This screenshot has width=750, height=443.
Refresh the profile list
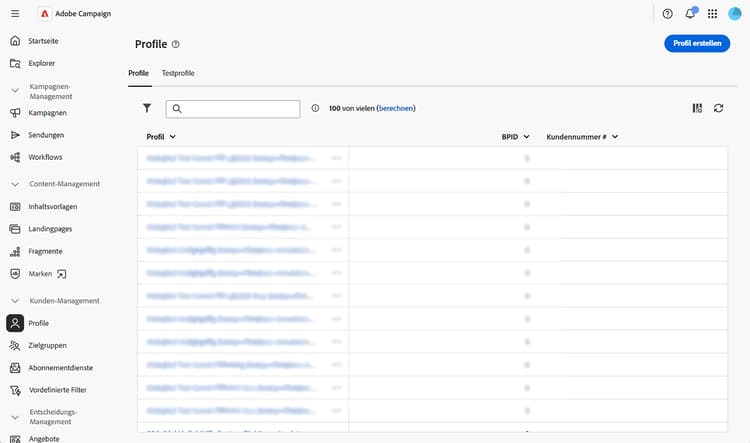[718, 108]
